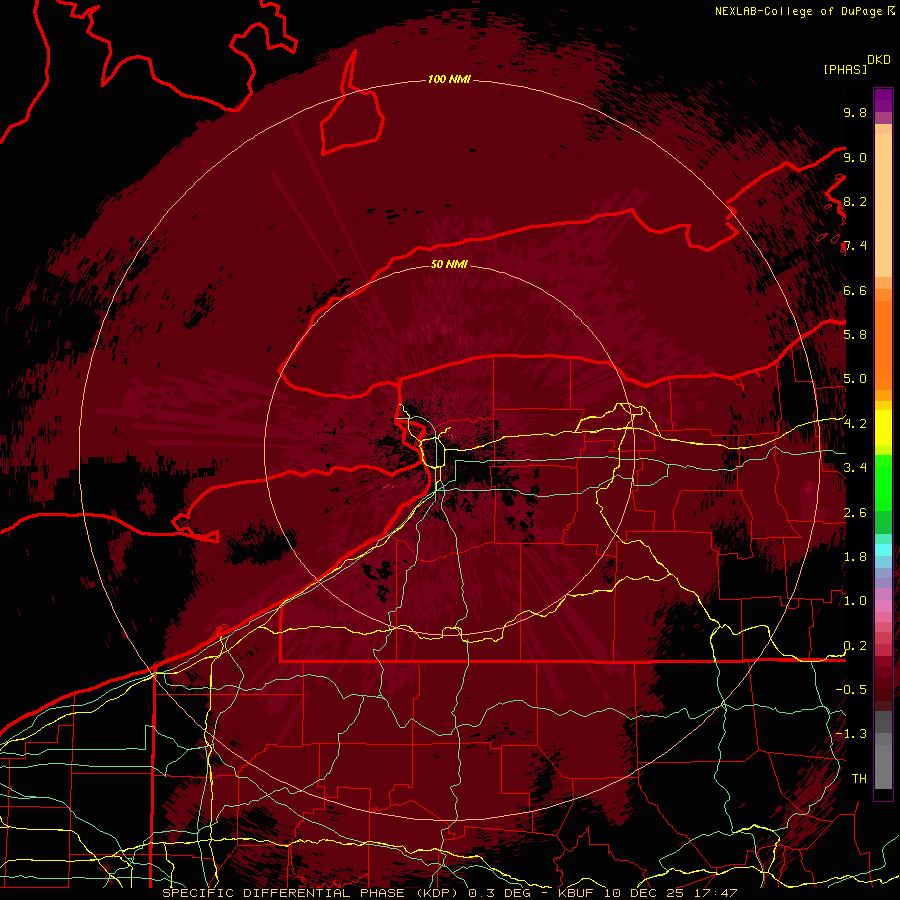Click the KBUF 10 DEC 25 17:47 timestamp

(x=647, y=893)
